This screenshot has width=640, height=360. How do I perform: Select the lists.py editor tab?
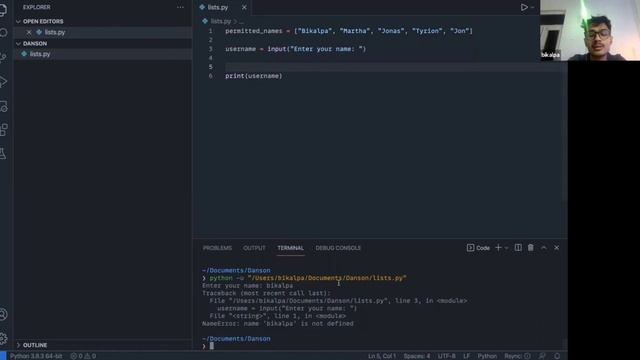click(x=218, y=7)
